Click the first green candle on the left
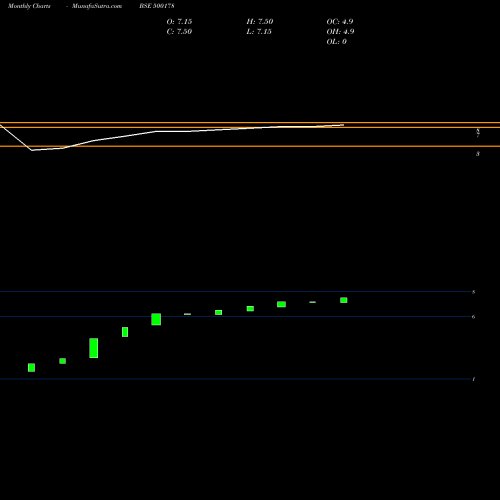Screen dimensions: 500x500 tap(31, 367)
